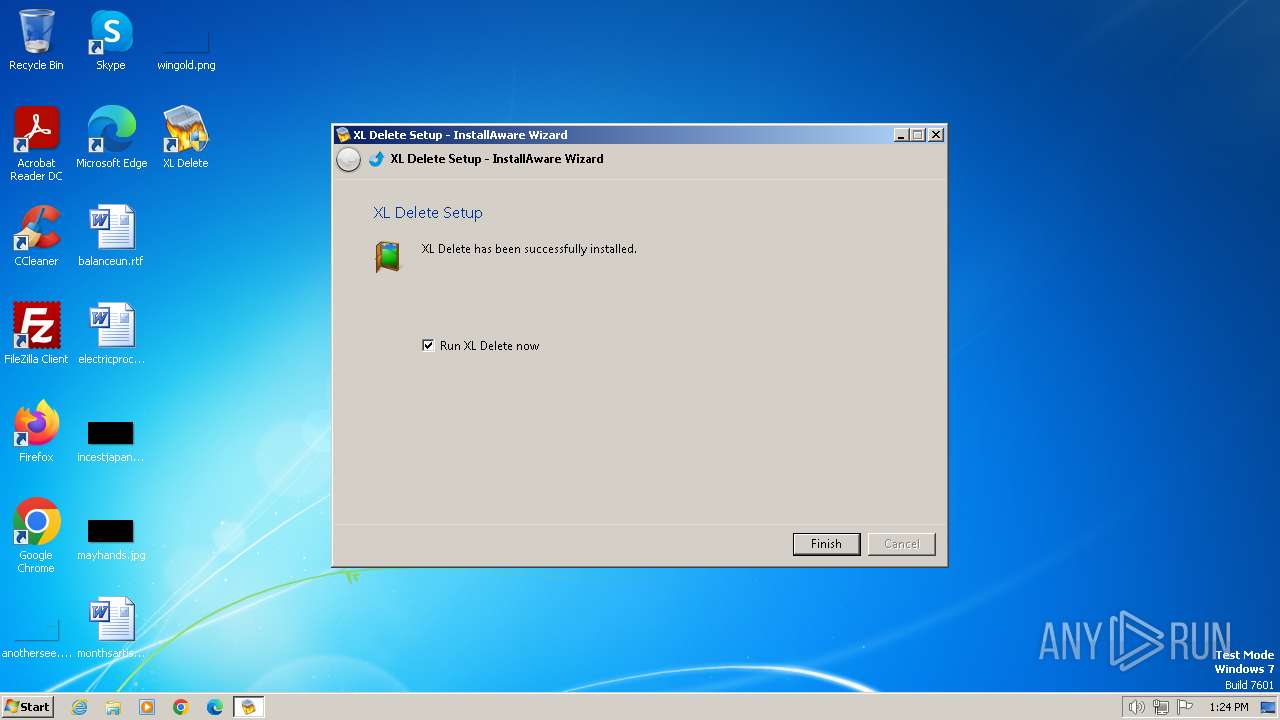Select the balanceun.rtf document icon
Image resolution: width=1280 pixels, height=720 pixels.
[x=111, y=235]
